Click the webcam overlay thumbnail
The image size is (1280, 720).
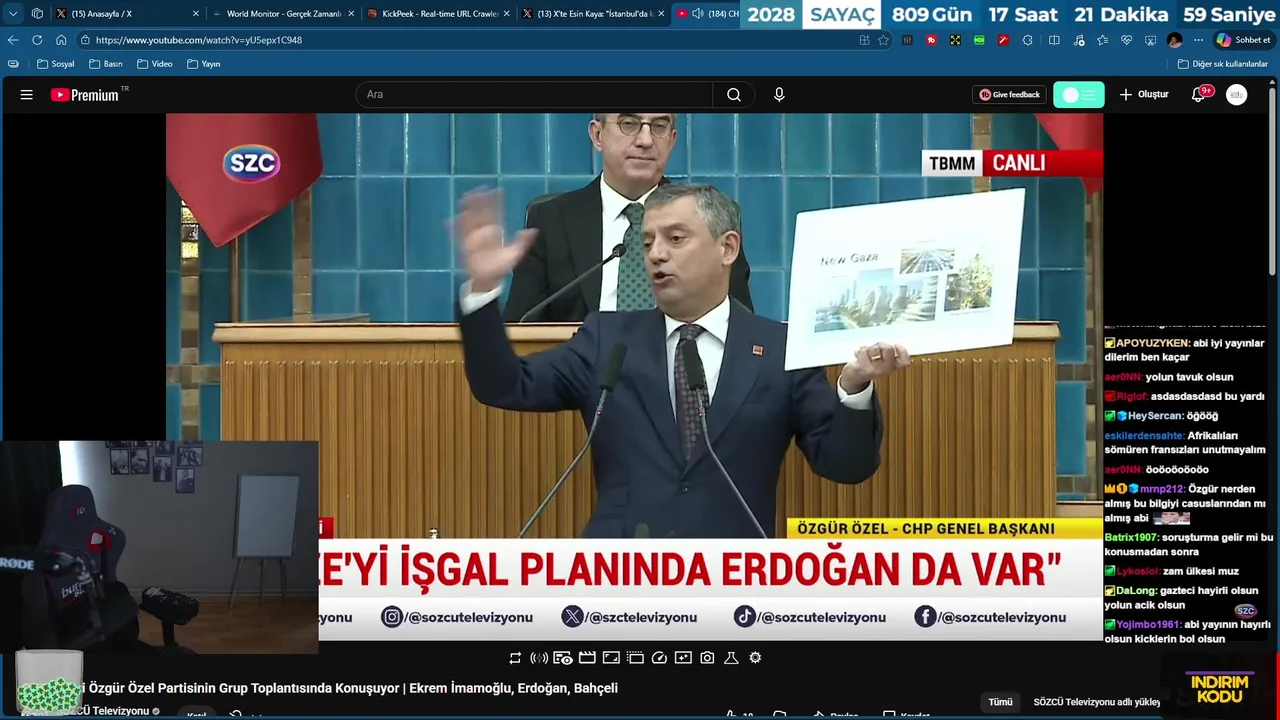tap(160, 547)
